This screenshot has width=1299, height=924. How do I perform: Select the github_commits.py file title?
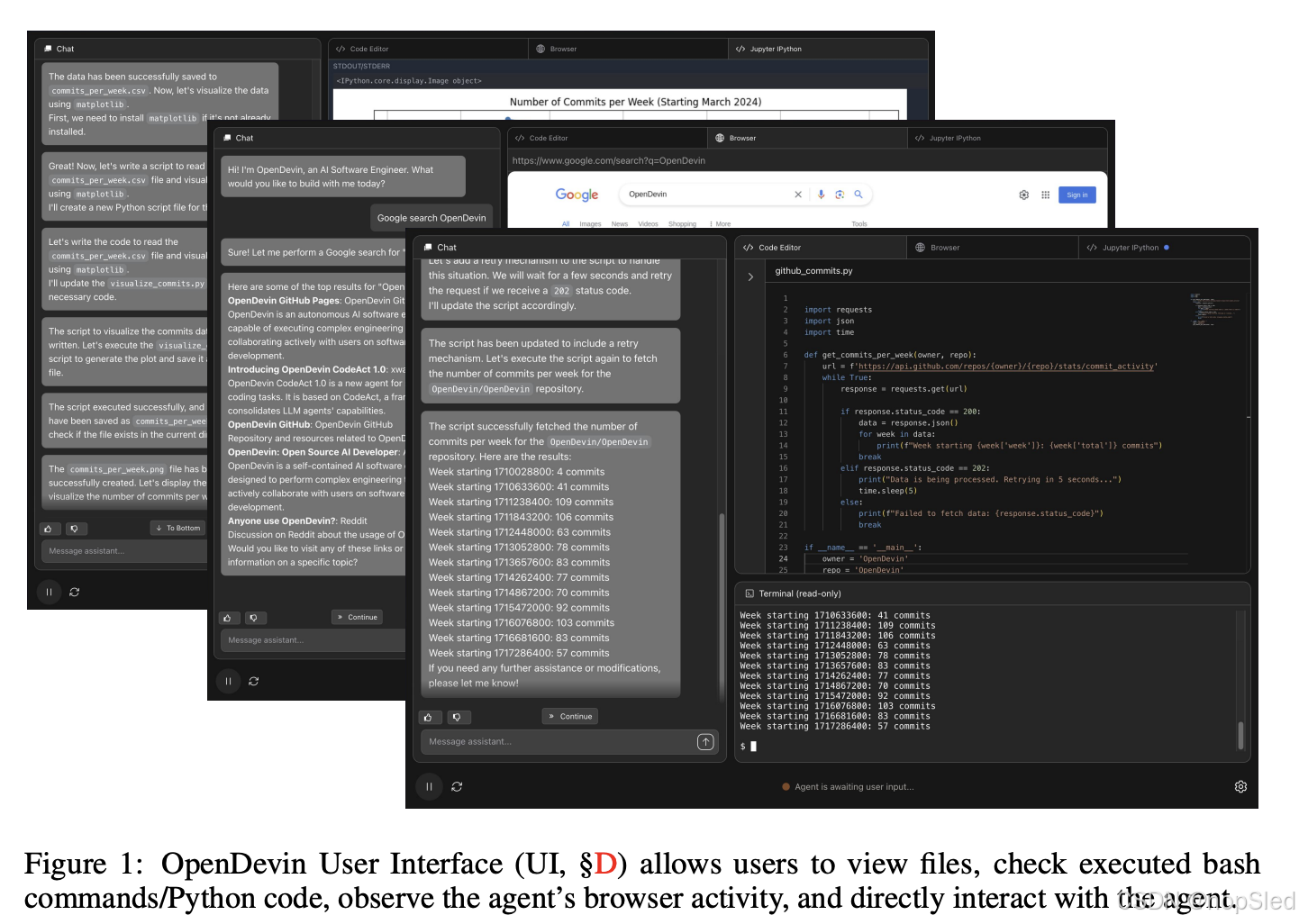click(813, 270)
